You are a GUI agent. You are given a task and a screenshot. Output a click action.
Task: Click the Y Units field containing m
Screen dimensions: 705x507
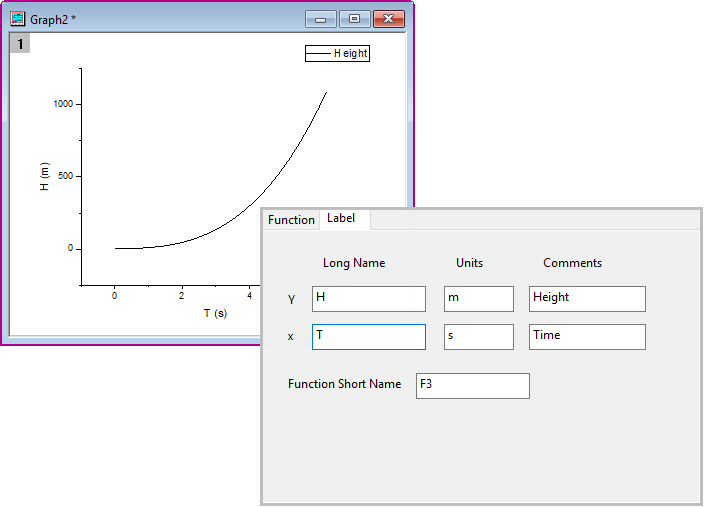pos(479,299)
